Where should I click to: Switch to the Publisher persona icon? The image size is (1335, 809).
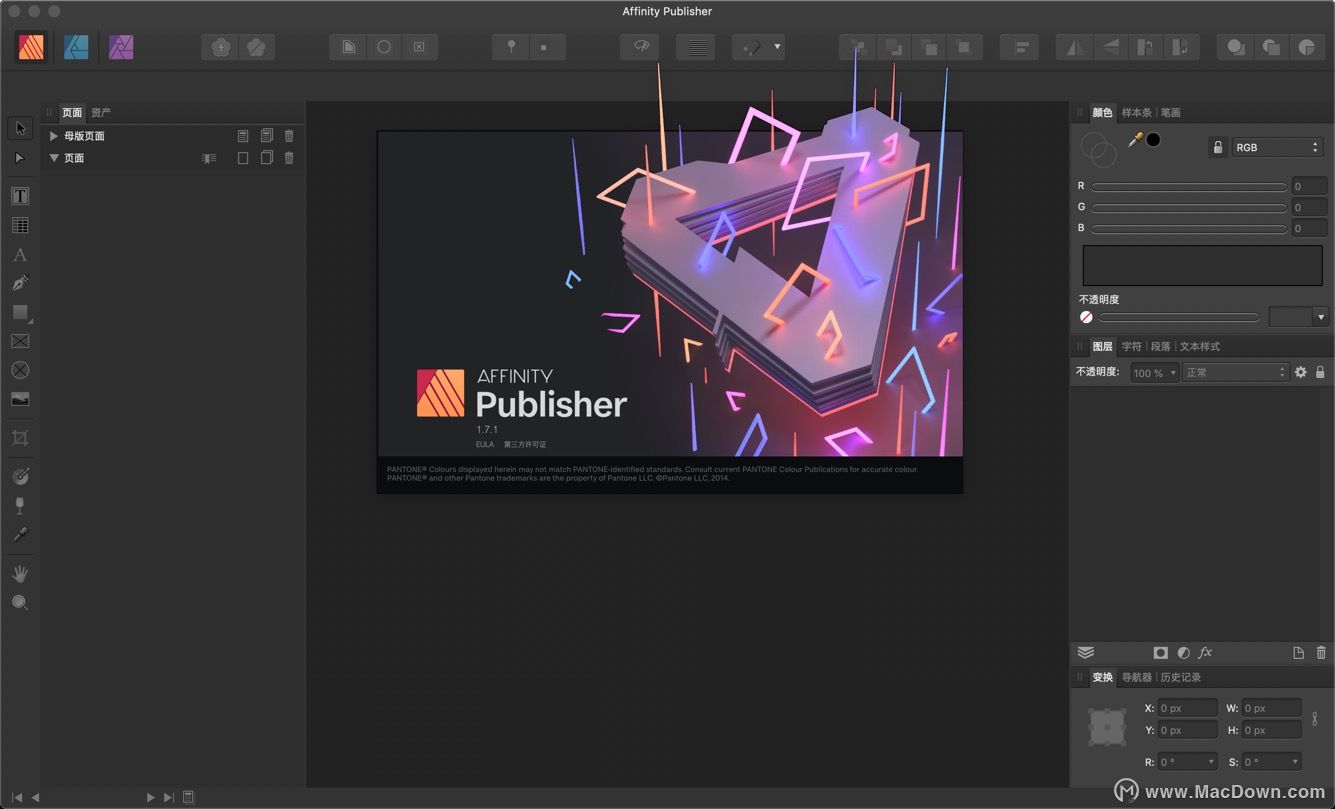[31, 47]
